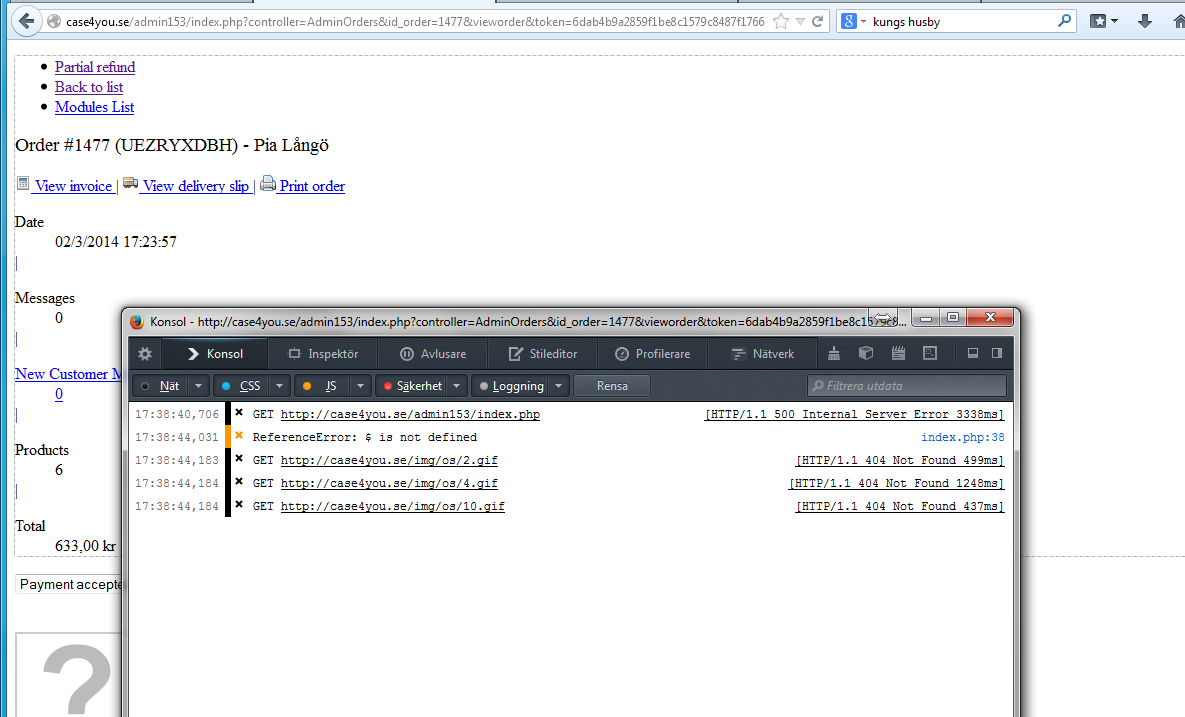Toggle the Säkerhet log filter
Screen dimensions: 1185x717
[x=411, y=386]
